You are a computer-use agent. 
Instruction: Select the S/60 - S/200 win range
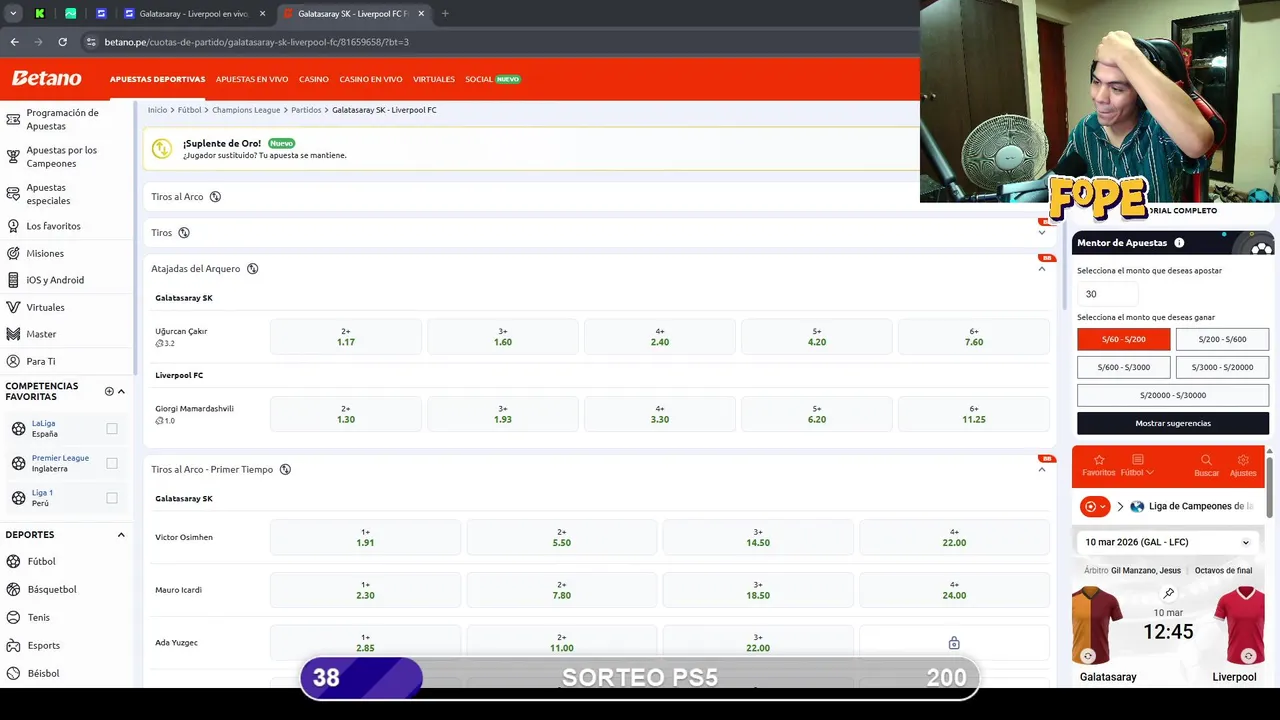point(1123,339)
